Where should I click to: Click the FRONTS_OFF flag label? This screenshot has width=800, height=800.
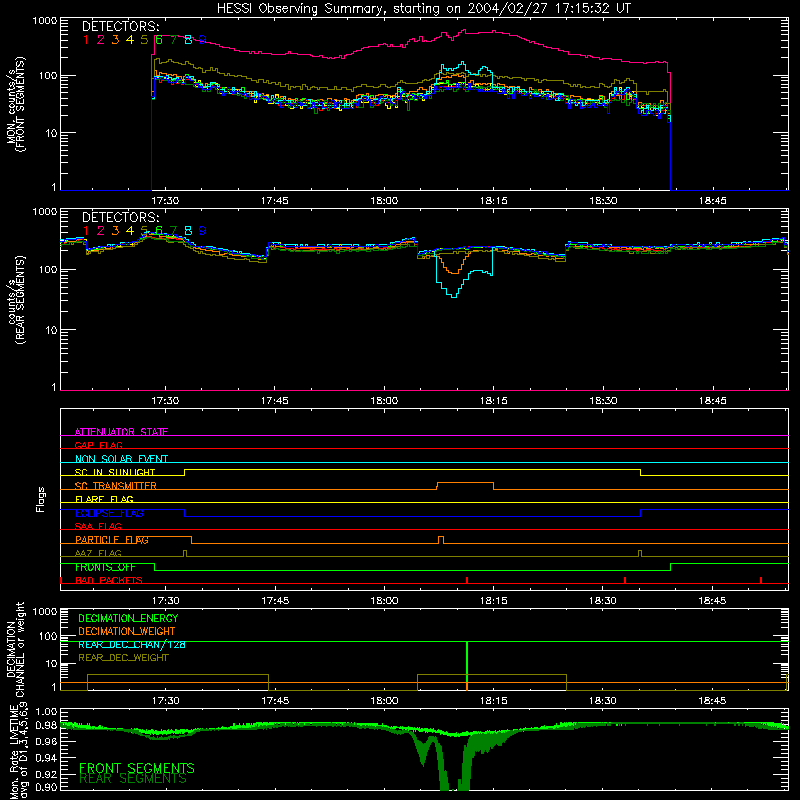pos(105,567)
